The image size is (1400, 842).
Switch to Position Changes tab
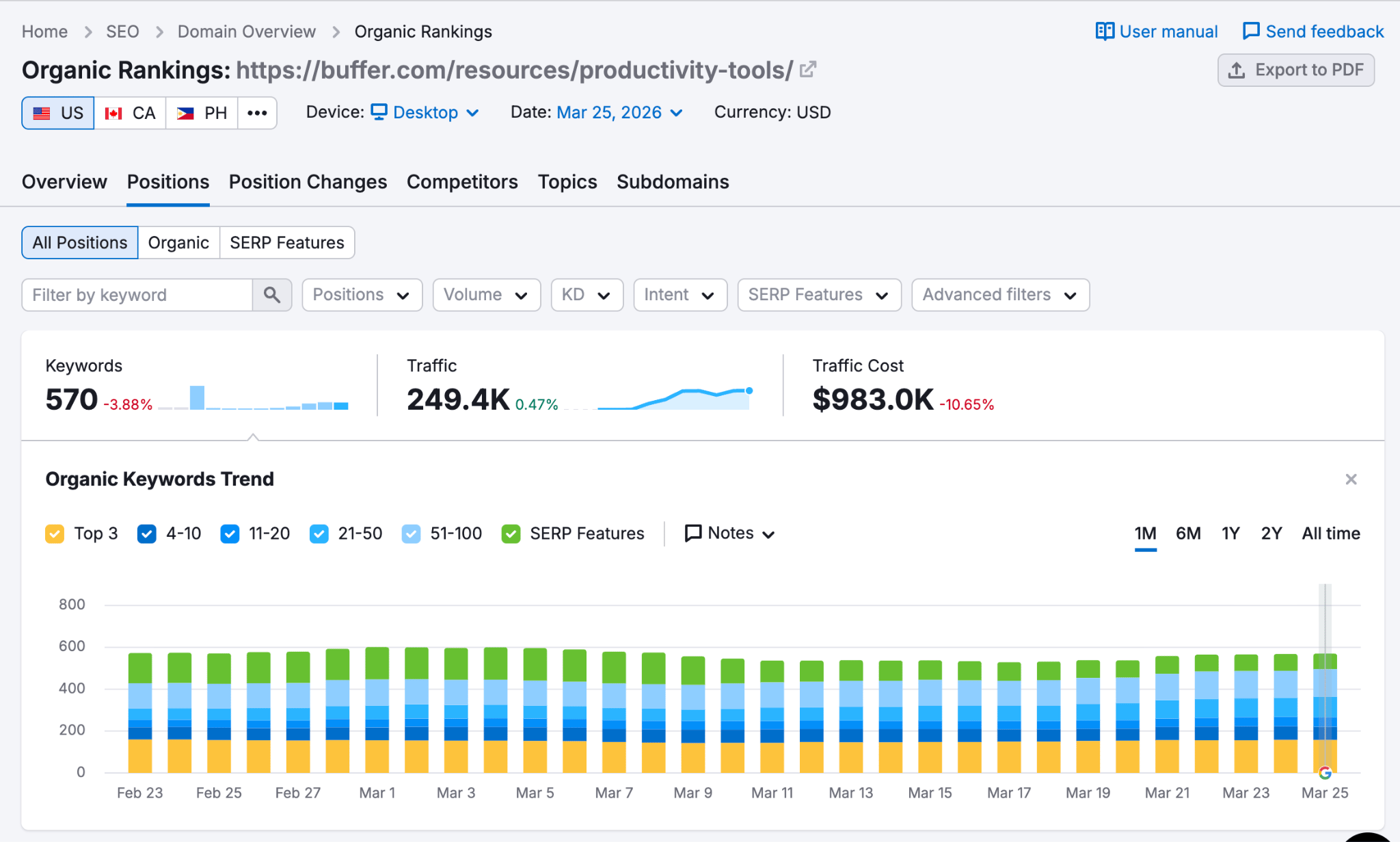pos(308,182)
